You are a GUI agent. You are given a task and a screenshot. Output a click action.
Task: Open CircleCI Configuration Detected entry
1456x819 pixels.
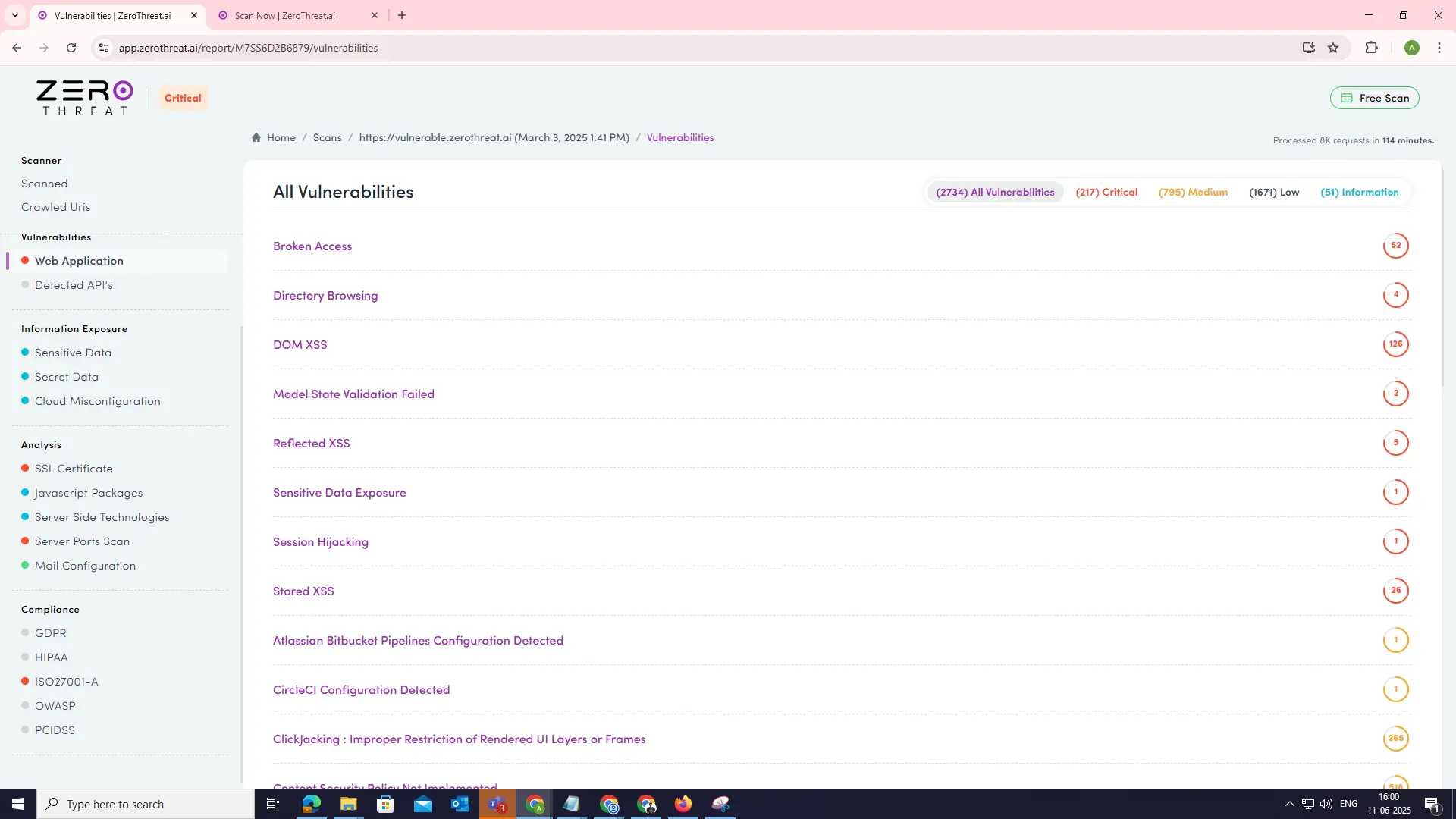tap(361, 689)
